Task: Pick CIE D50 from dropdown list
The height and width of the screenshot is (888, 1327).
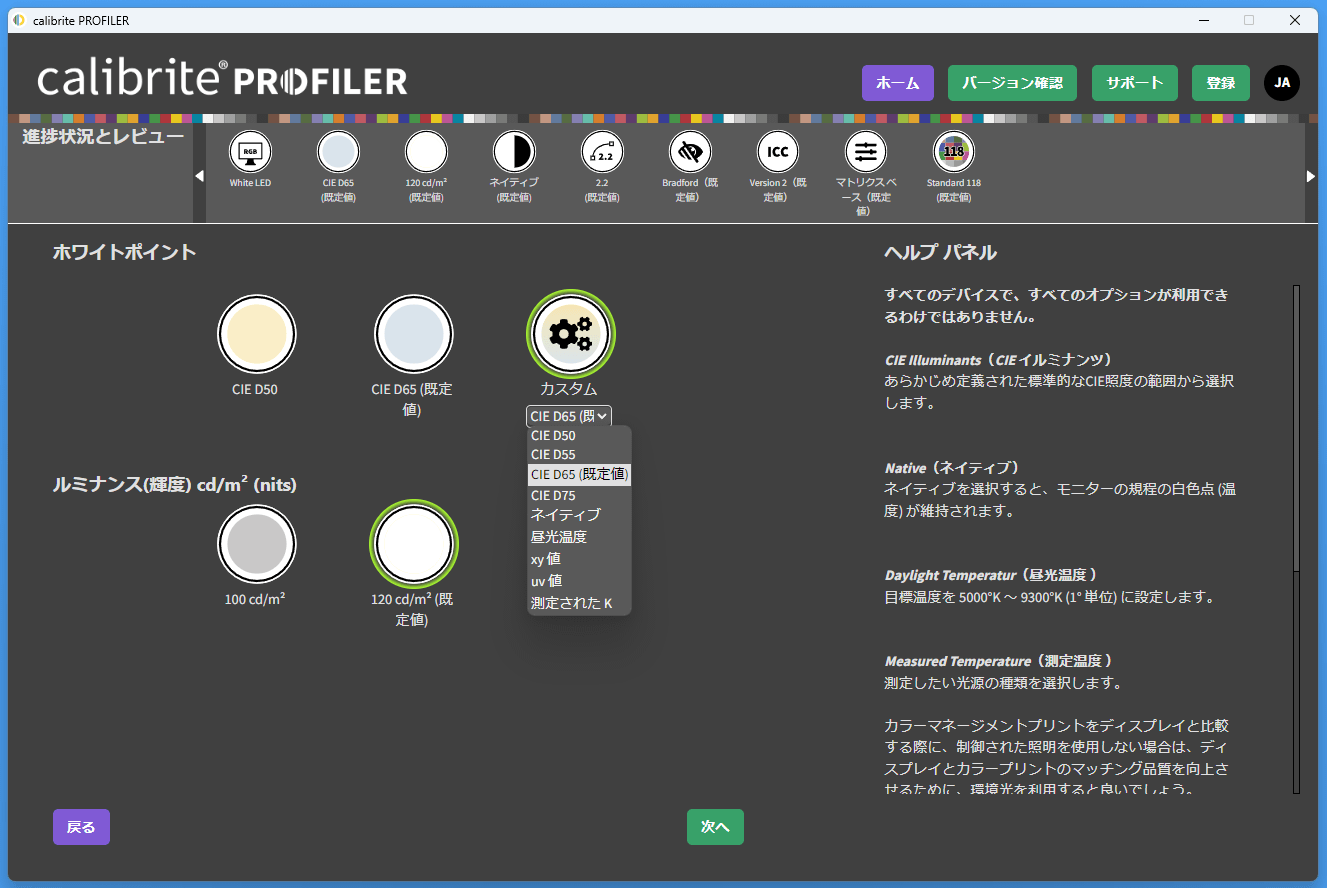Action: (579, 436)
